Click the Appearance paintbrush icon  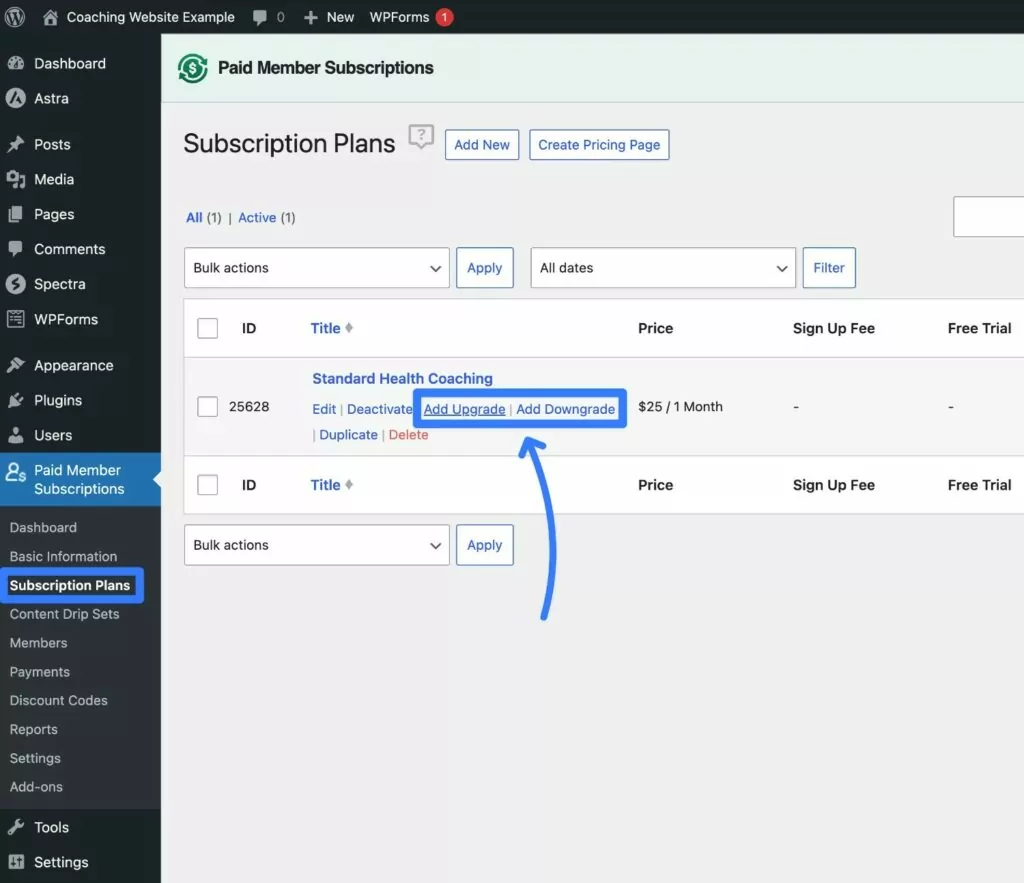(x=16, y=365)
